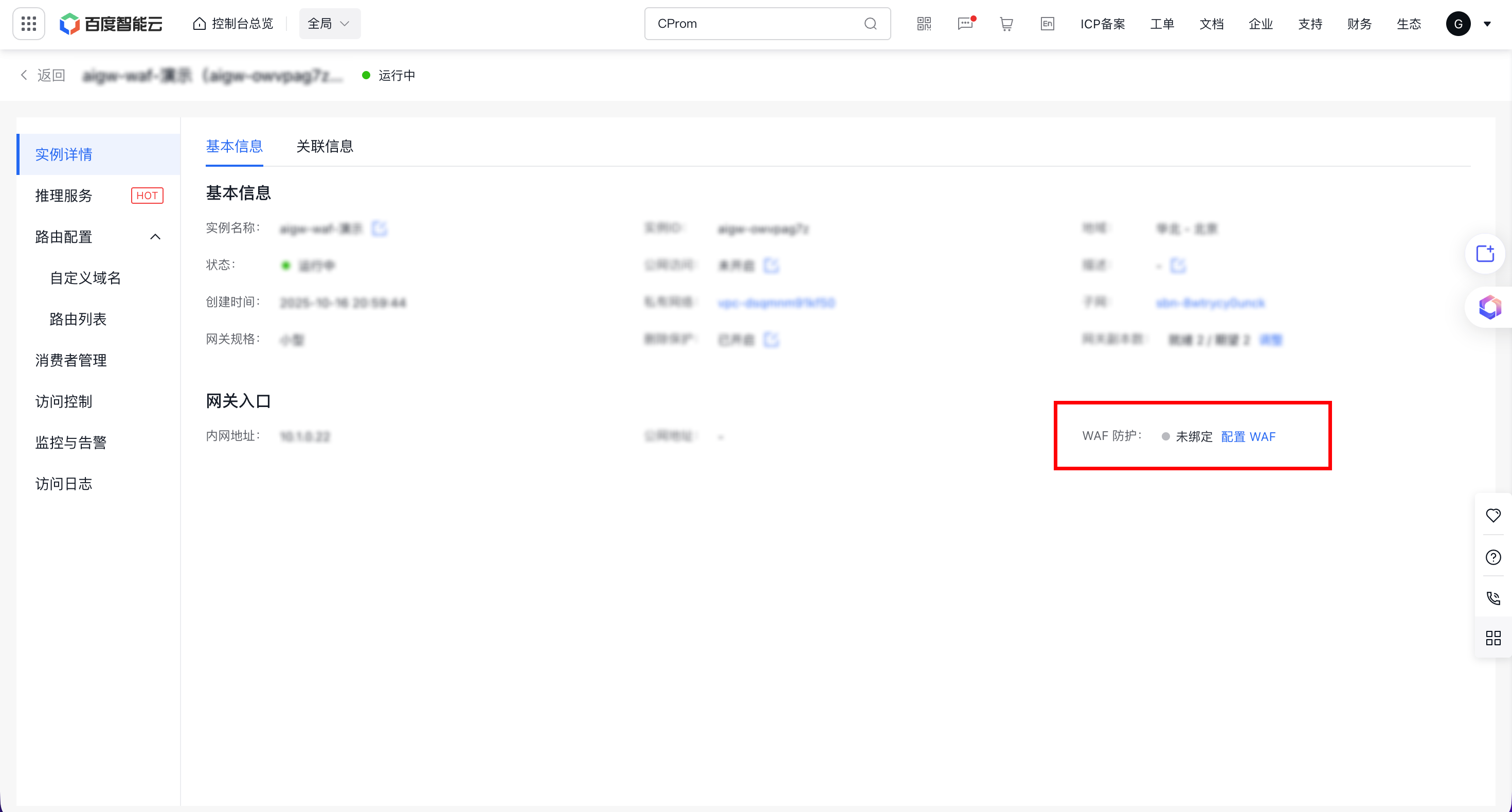1512x812 pixels.
Task: Open the question mark help icon
Action: (x=1492, y=557)
